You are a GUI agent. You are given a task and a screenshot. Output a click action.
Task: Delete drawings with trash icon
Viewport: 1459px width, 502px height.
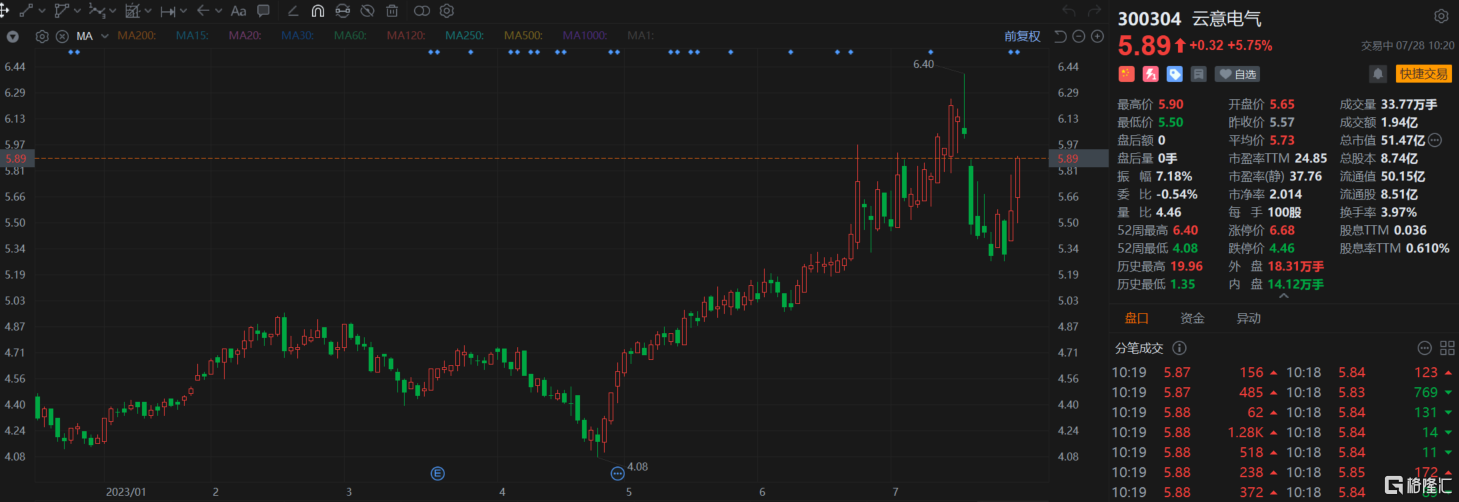[x=392, y=11]
